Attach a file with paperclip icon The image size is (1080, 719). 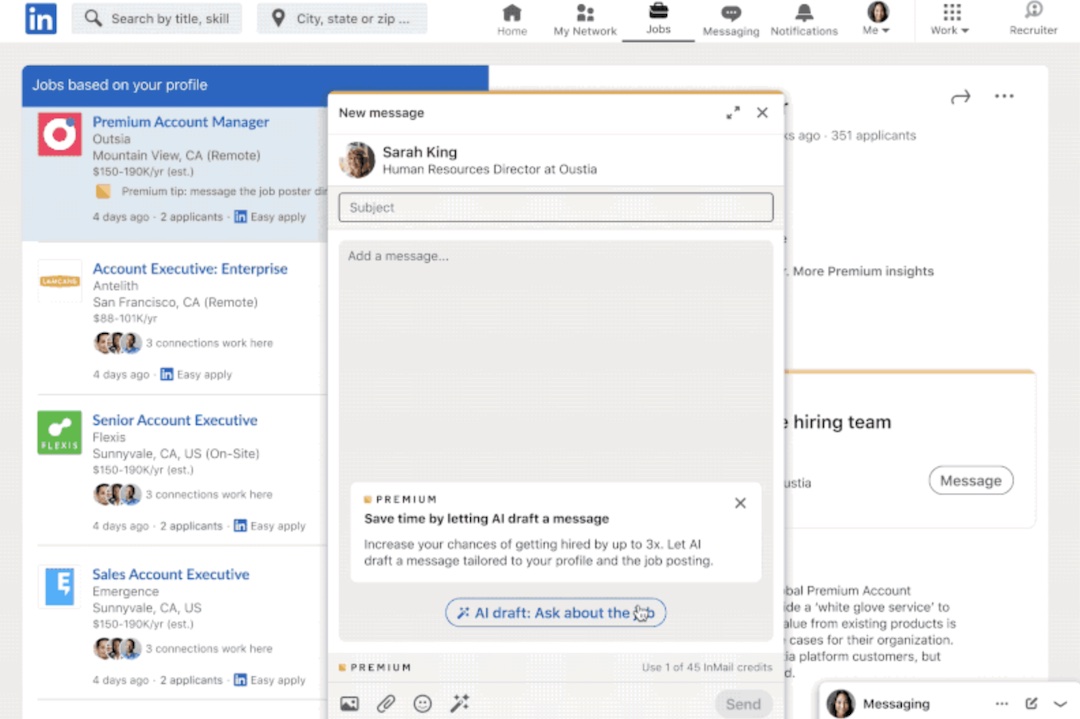pos(386,704)
